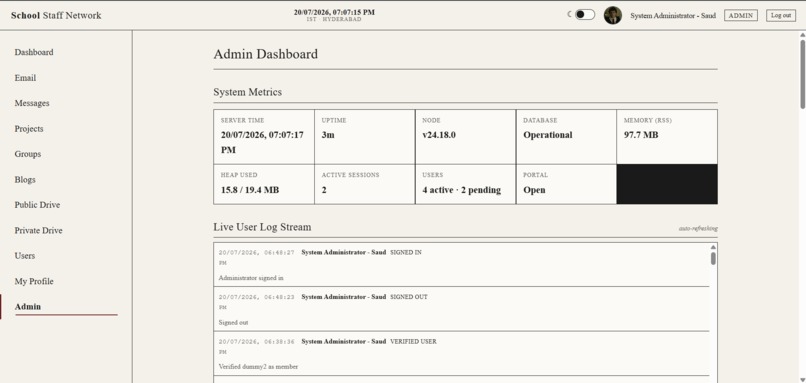Click the Uptime value 3m

tap(328, 135)
